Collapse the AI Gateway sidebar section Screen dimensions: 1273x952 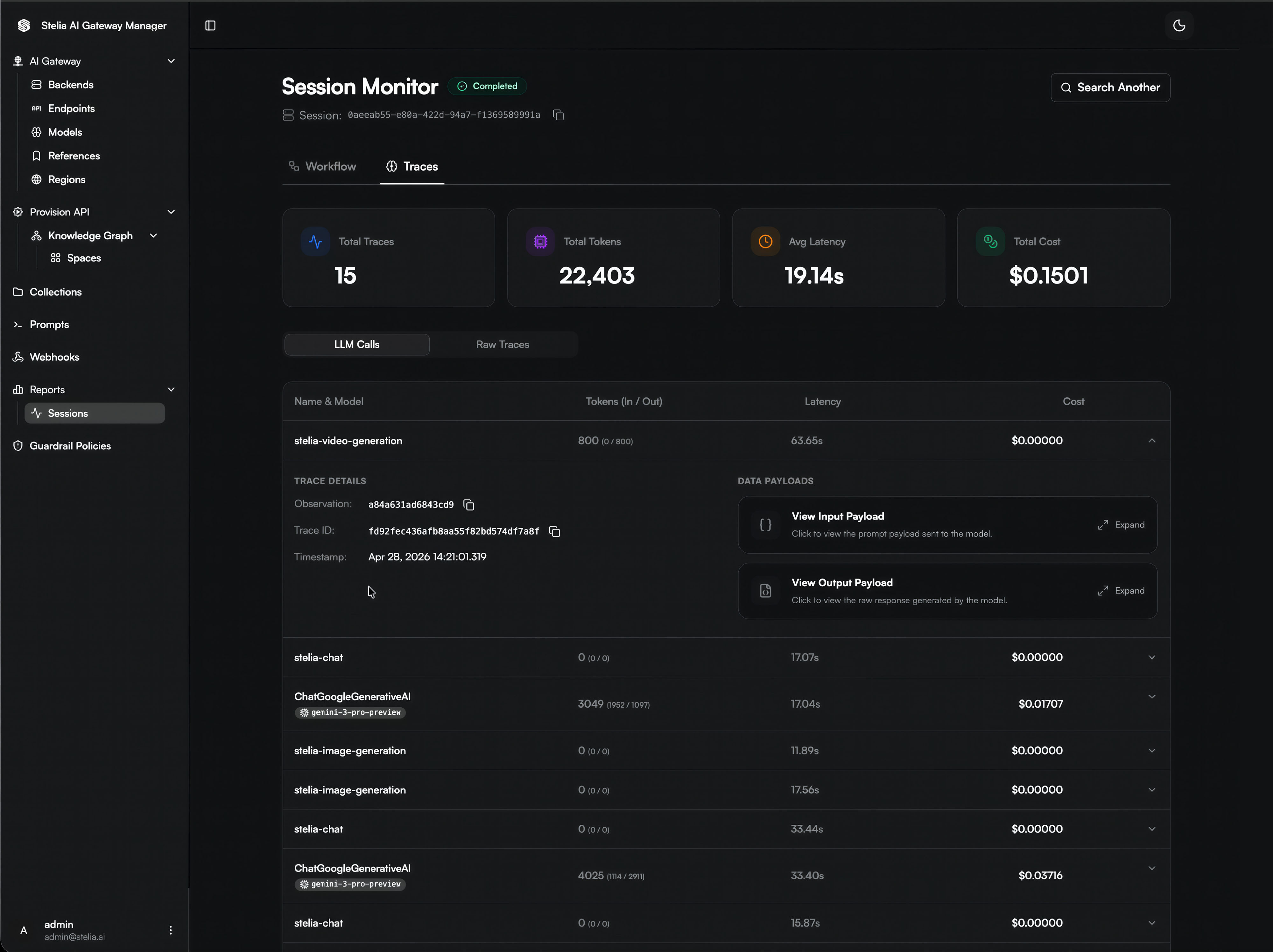pos(171,61)
